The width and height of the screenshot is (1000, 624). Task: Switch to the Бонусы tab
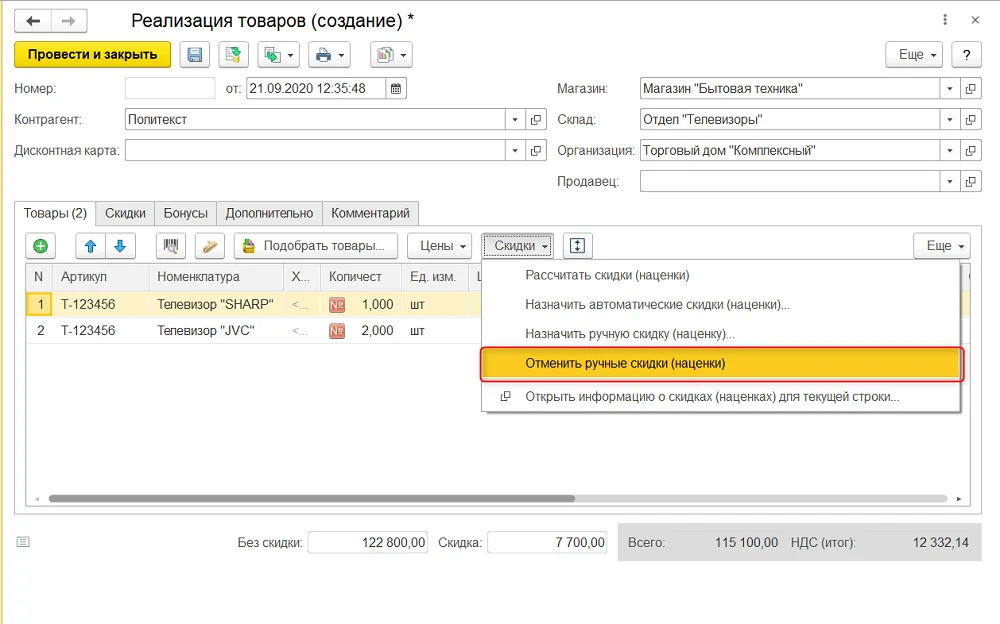pos(186,213)
